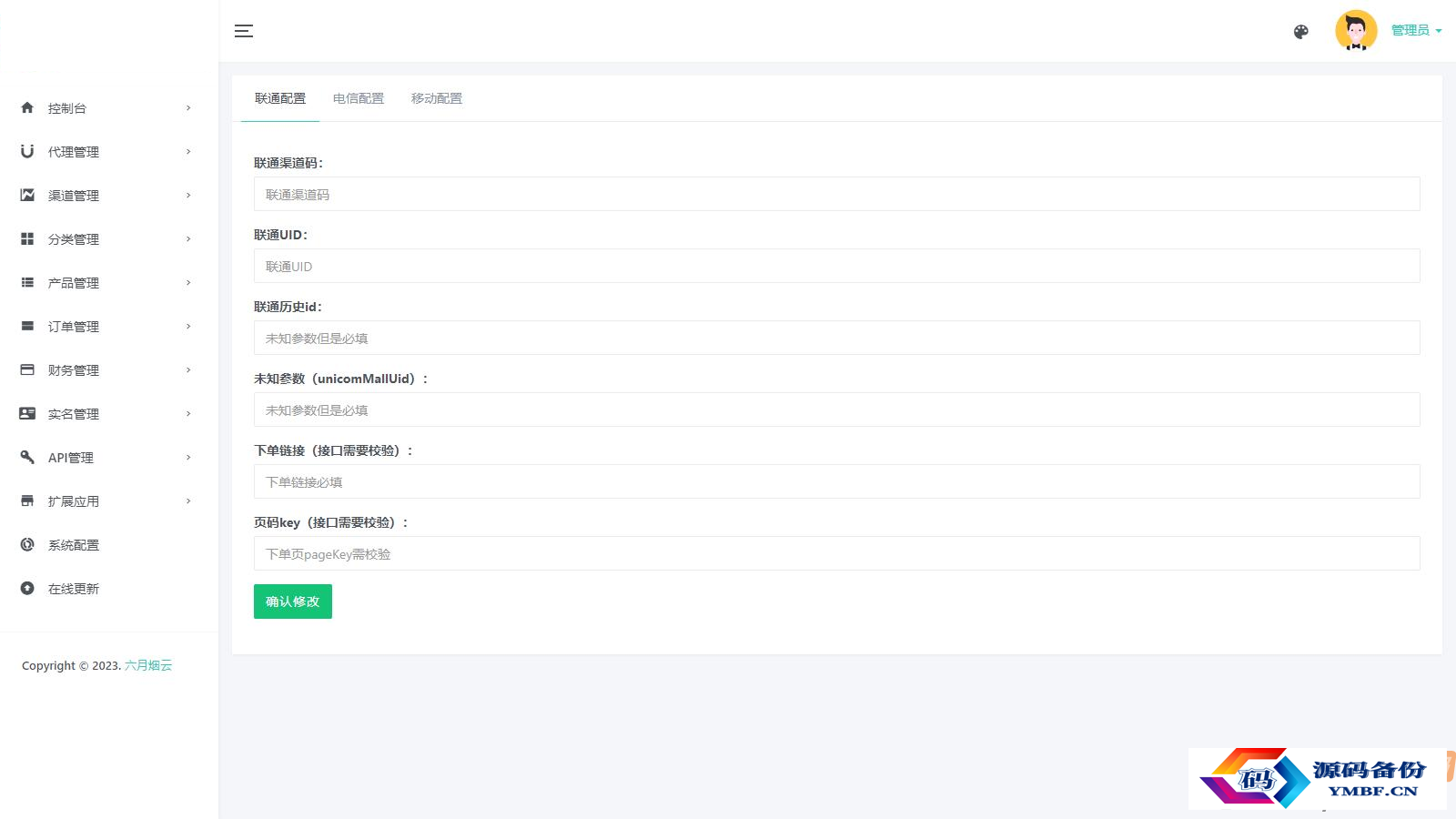Expand the 渠道管理 menu chevron
Image resolution: width=1456 pixels, height=819 pixels.
click(188, 195)
